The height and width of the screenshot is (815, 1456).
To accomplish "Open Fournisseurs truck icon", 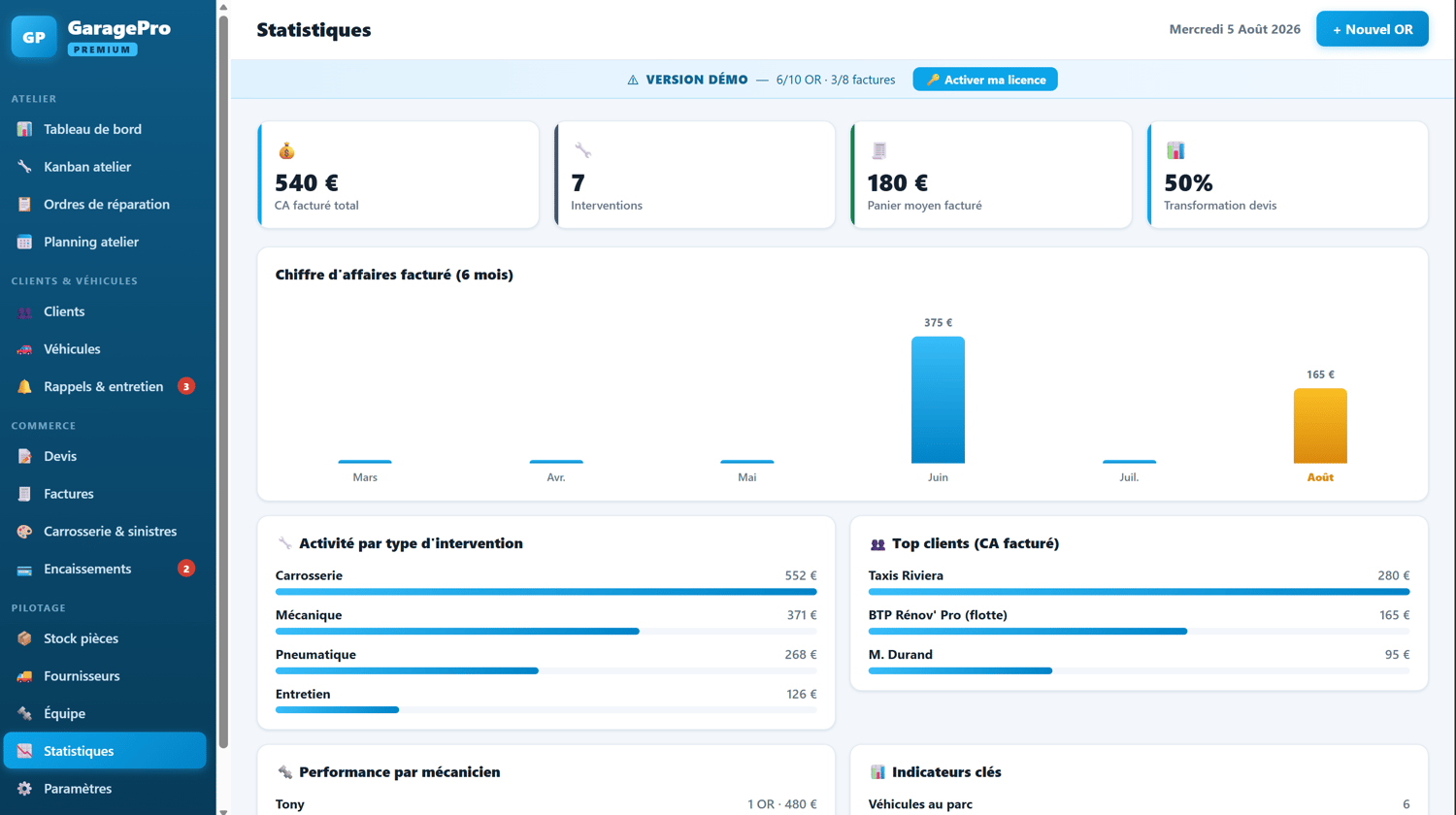I will coord(24,676).
